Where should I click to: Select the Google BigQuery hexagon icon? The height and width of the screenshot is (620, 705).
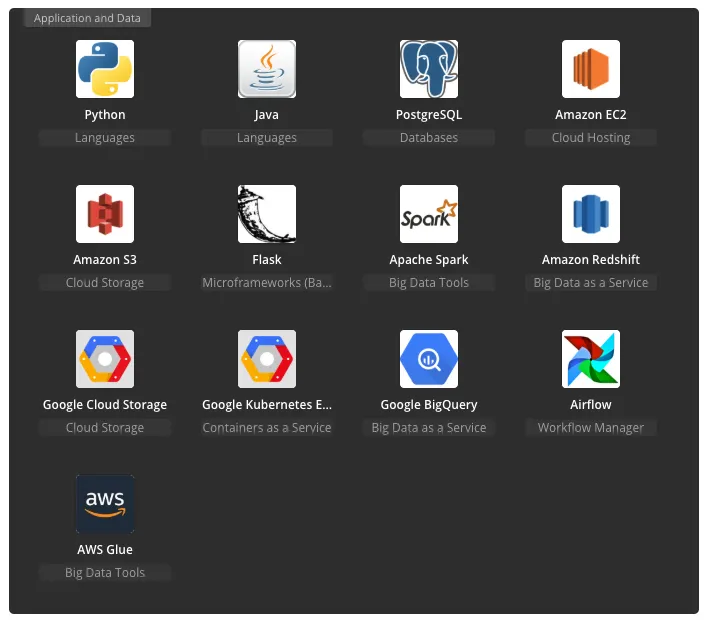click(x=429, y=359)
